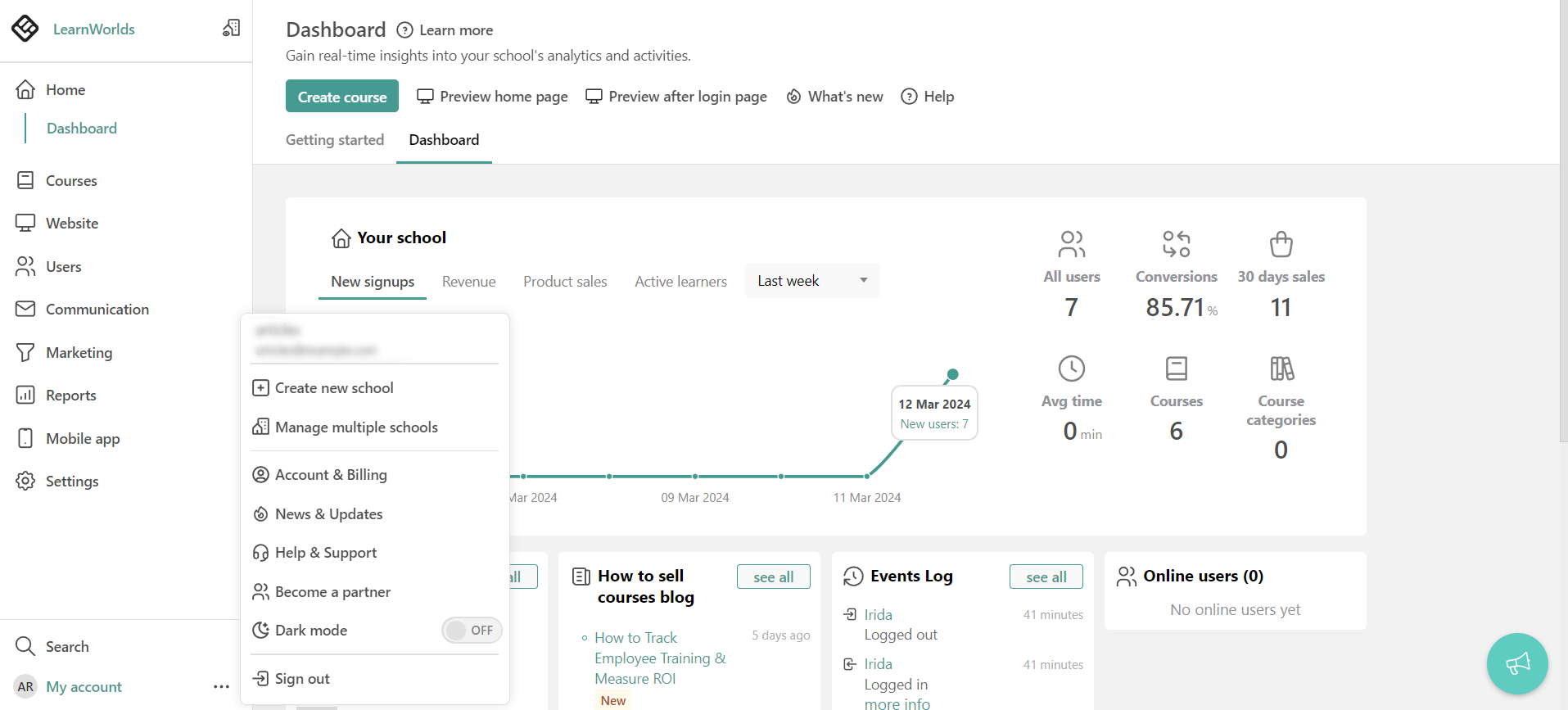Click the Search icon in sidebar
This screenshot has width=1568, height=710.
point(25,647)
